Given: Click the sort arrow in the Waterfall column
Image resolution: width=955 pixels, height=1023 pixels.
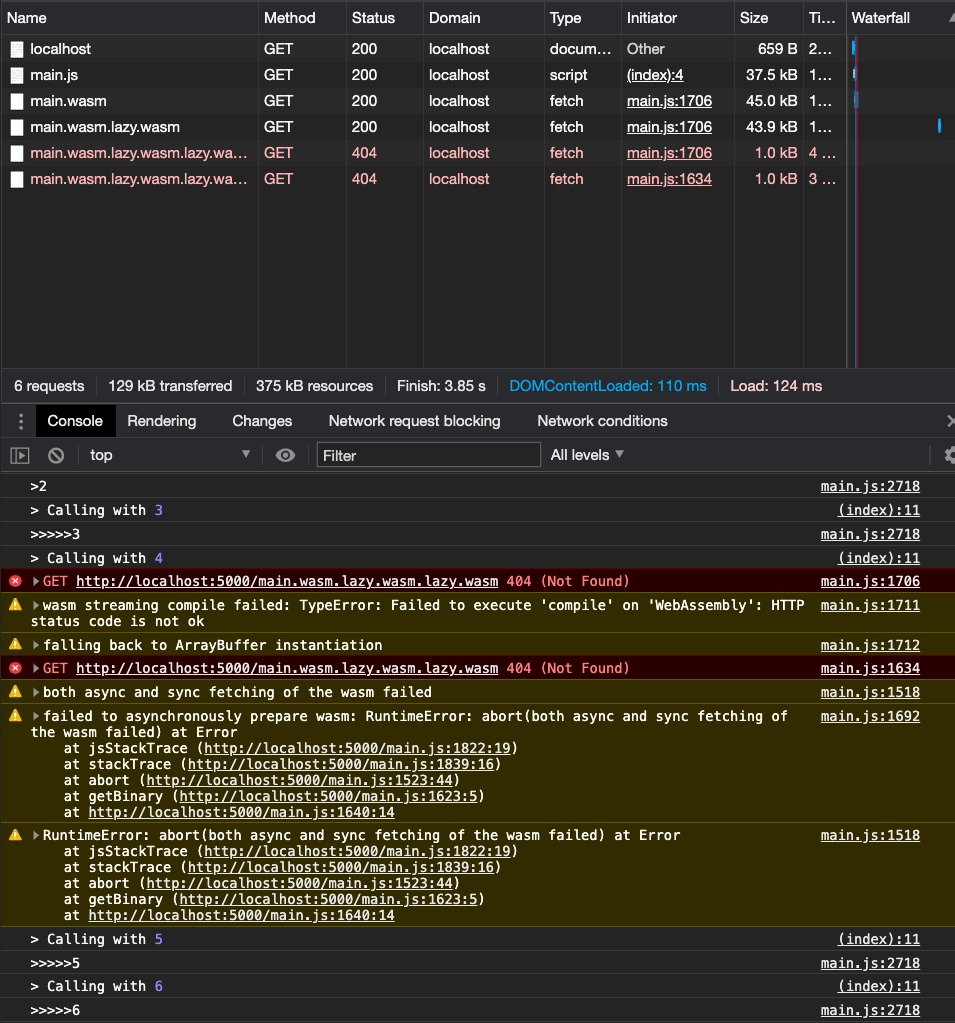Looking at the screenshot, I should pos(951,18).
